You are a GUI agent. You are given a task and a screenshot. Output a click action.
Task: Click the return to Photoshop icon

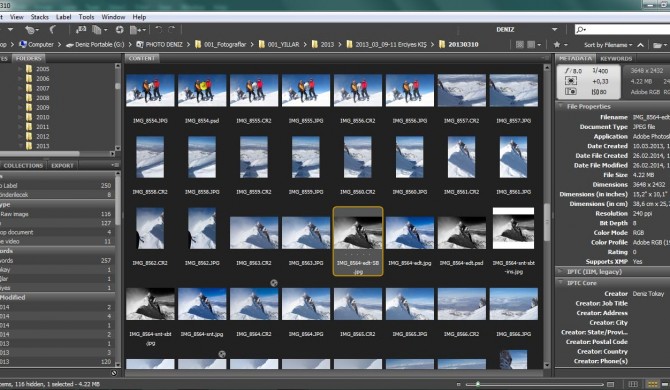pyautogui.click(x=53, y=29)
